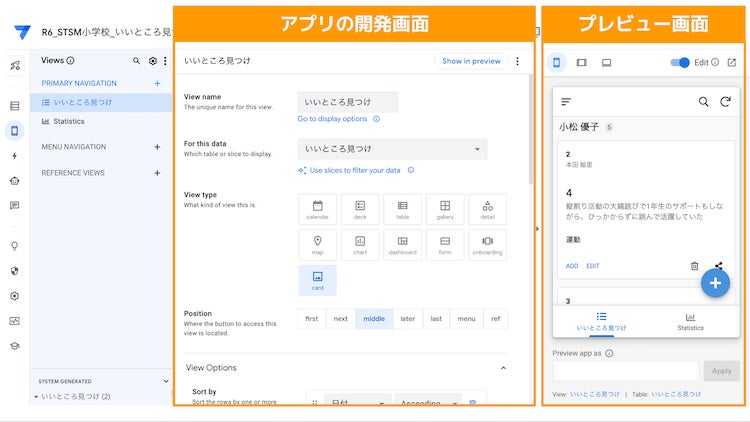Open Views panel three-dot menu
The width and height of the screenshot is (750, 422).
click(165, 61)
